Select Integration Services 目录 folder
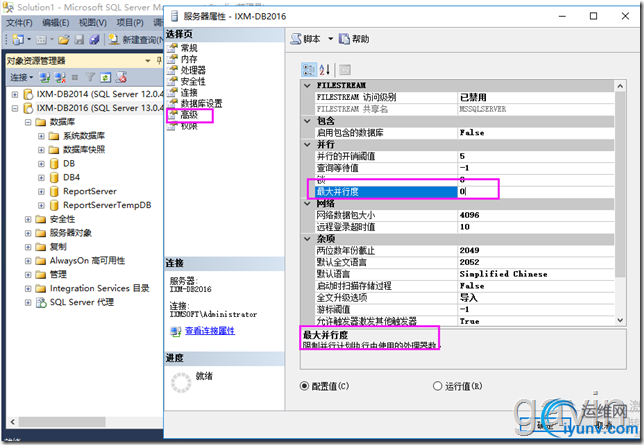The width and height of the screenshot is (644, 445). (x=99, y=288)
